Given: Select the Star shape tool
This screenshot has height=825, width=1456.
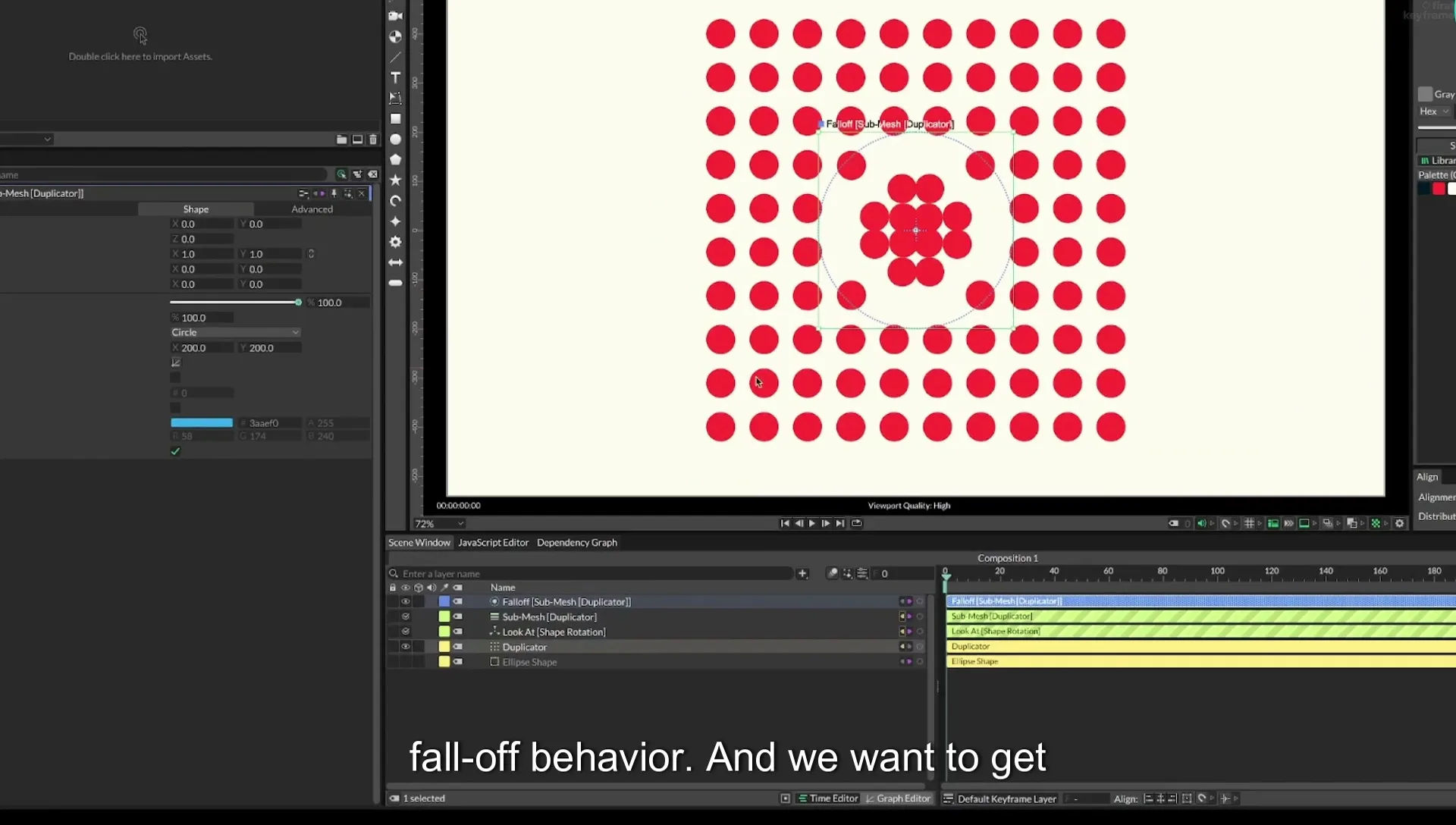Looking at the screenshot, I should tap(395, 180).
